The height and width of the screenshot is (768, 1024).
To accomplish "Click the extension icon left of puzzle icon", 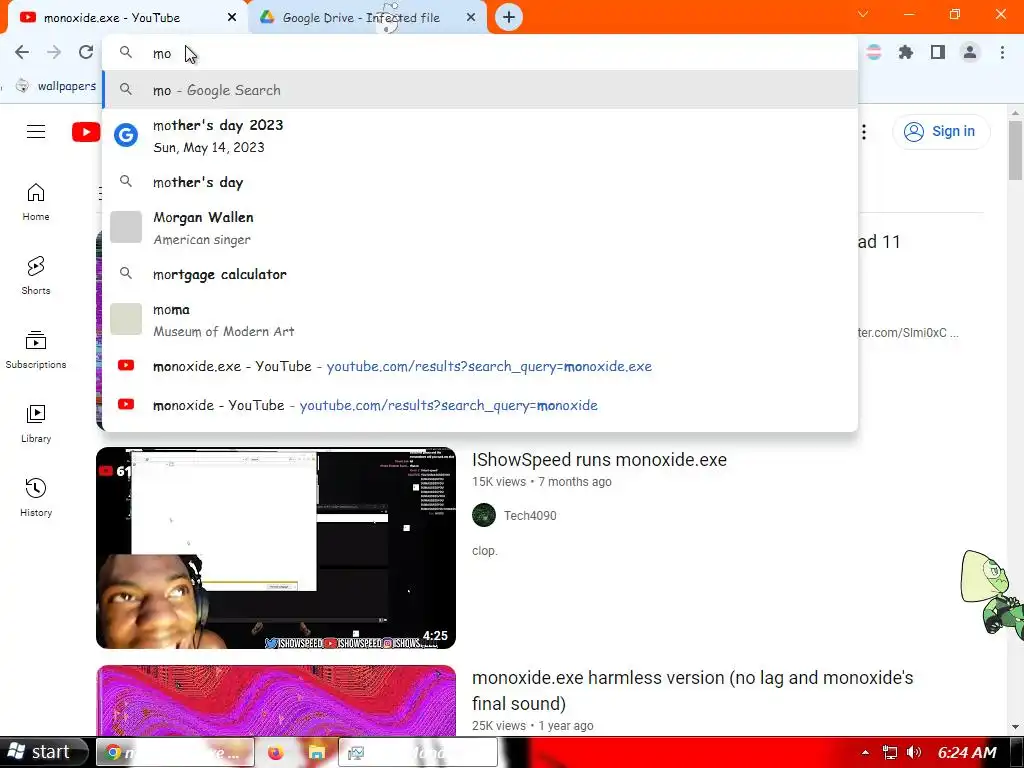I will point(874,52).
